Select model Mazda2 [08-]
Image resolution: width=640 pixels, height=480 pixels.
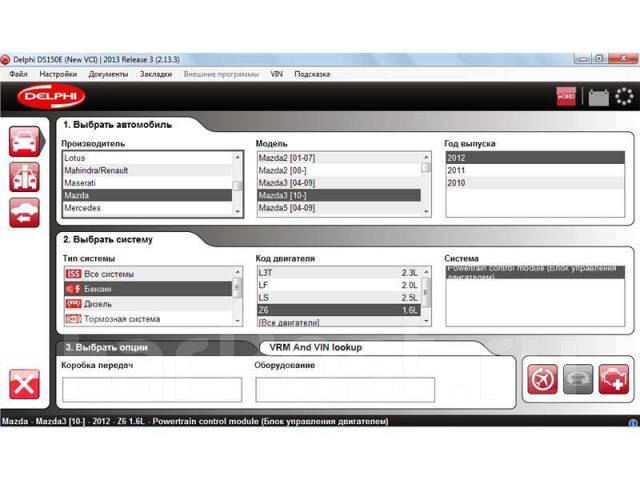coord(339,171)
